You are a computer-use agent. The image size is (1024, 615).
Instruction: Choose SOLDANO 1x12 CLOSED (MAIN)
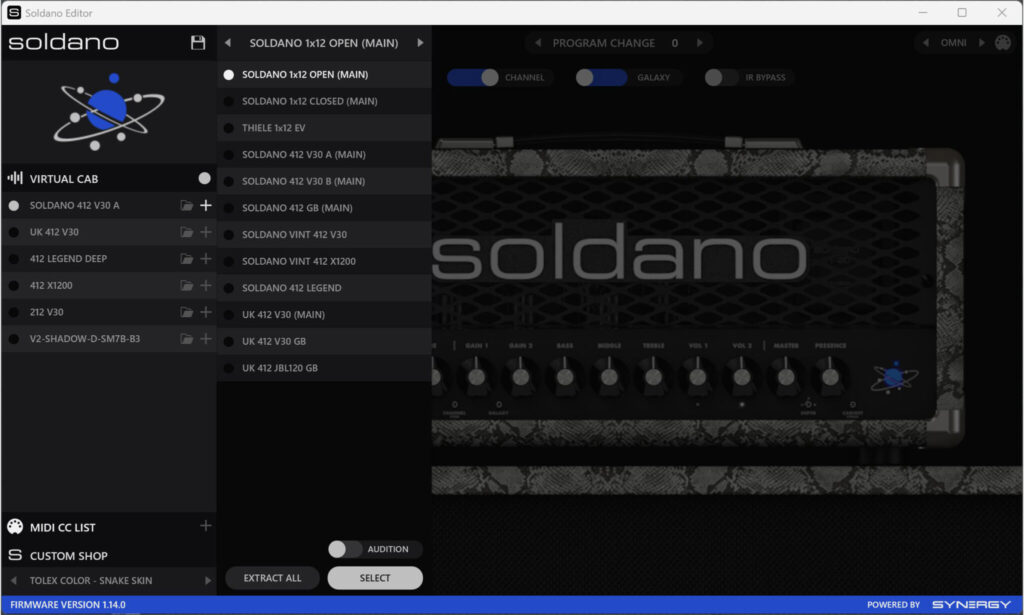pos(324,101)
